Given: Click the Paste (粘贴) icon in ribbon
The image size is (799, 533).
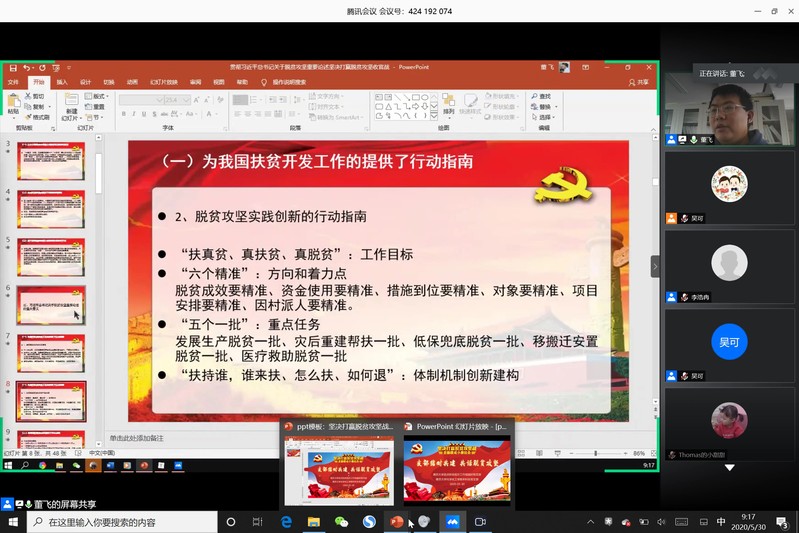Looking at the screenshot, I should (x=13, y=104).
